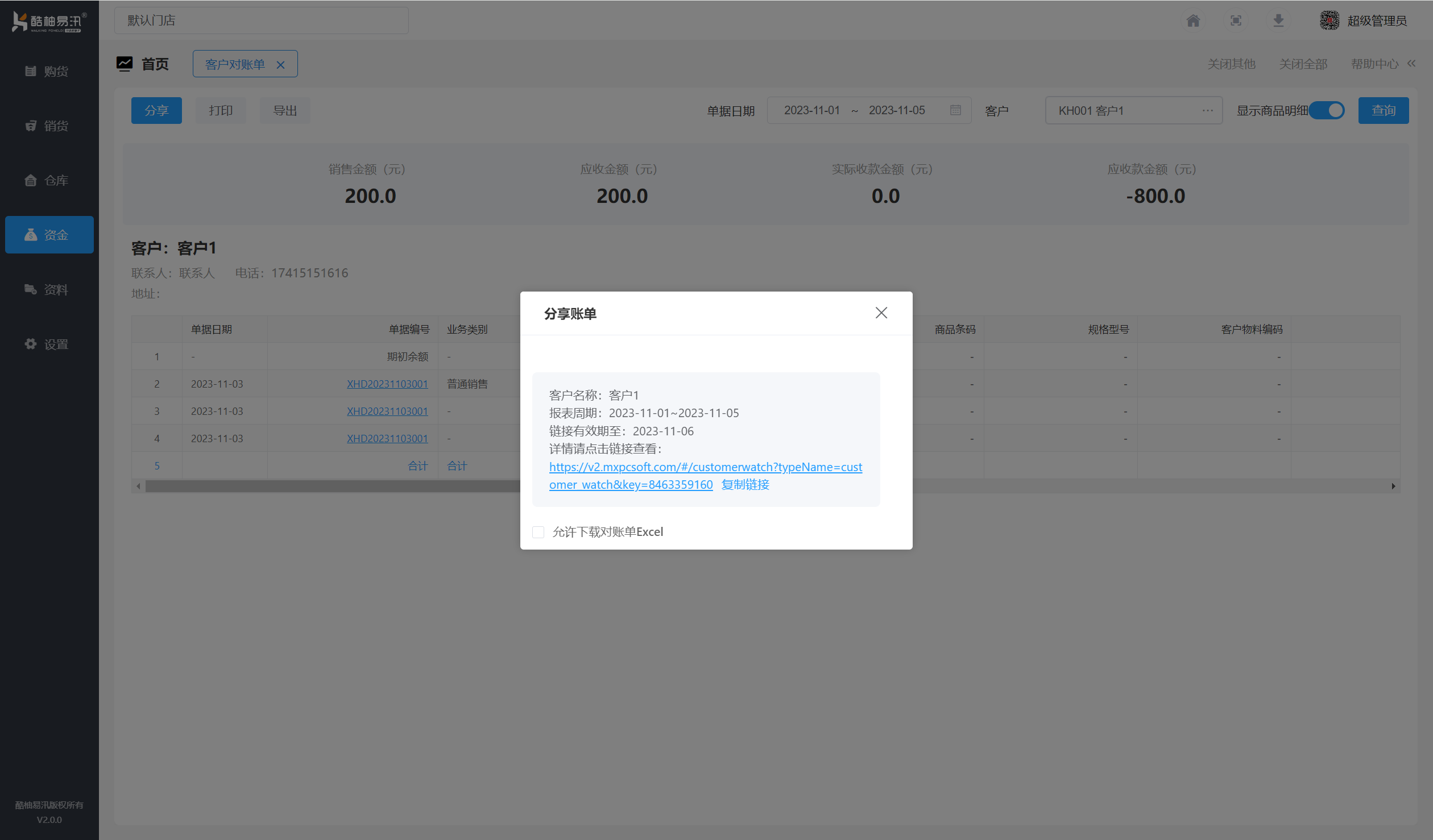The width and height of the screenshot is (1433, 840).
Task: Click 复制链接 in share dialog
Action: [745, 485]
